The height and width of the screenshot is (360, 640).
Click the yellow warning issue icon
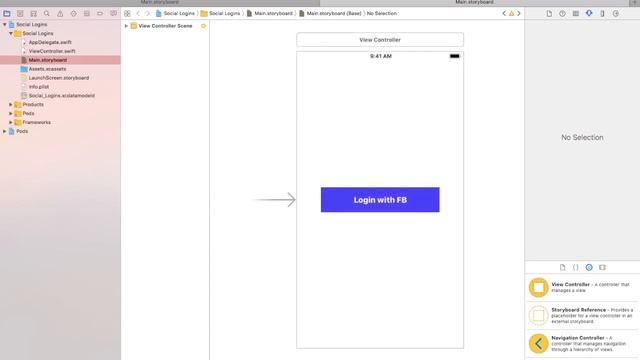coord(511,13)
